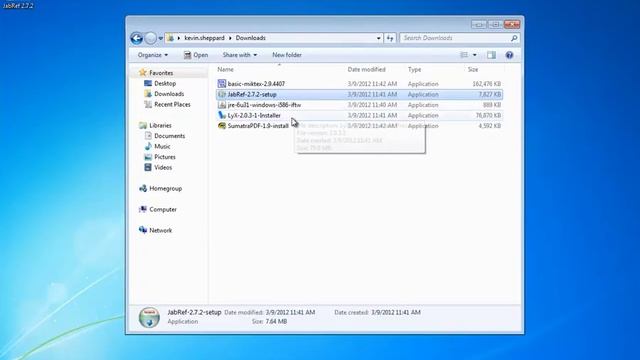
Task: Select basic-miktex-2.9.4407 file icon
Action: point(222,84)
